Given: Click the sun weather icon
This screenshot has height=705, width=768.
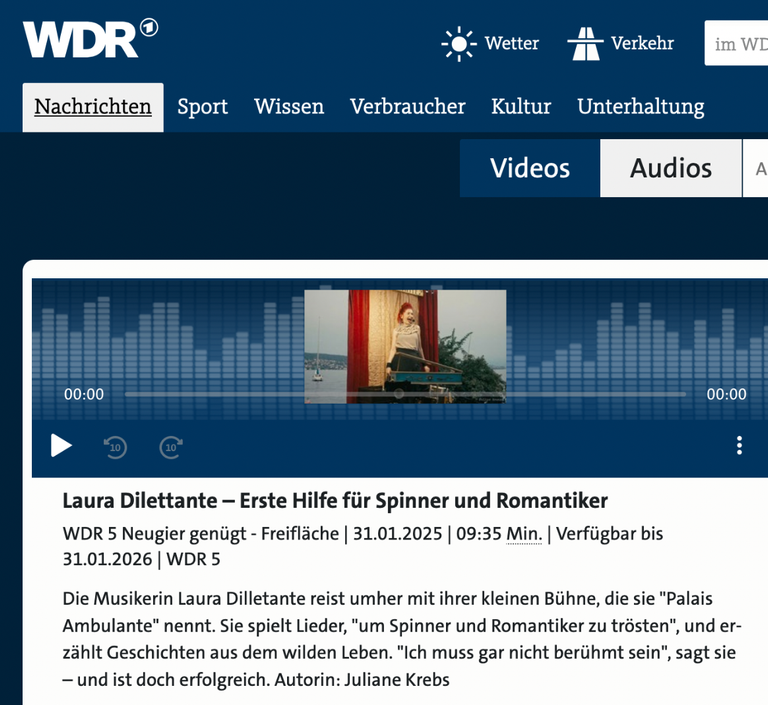Looking at the screenshot, I should [x=459, y=44].
